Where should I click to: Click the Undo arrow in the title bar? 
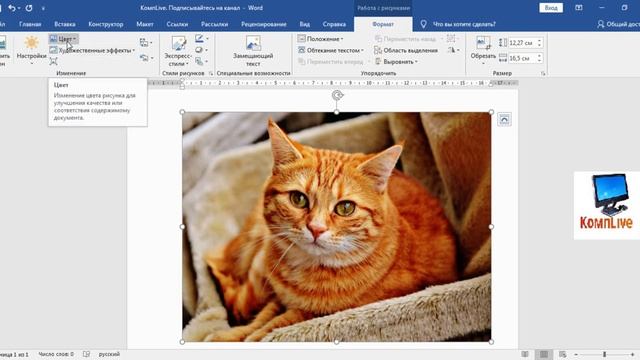tap(12, 8)
